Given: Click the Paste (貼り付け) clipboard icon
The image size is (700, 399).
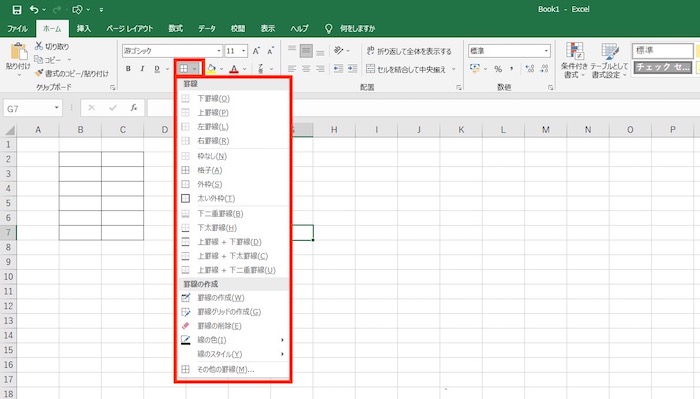Looking at the screenshot, I should pos(18,51).
